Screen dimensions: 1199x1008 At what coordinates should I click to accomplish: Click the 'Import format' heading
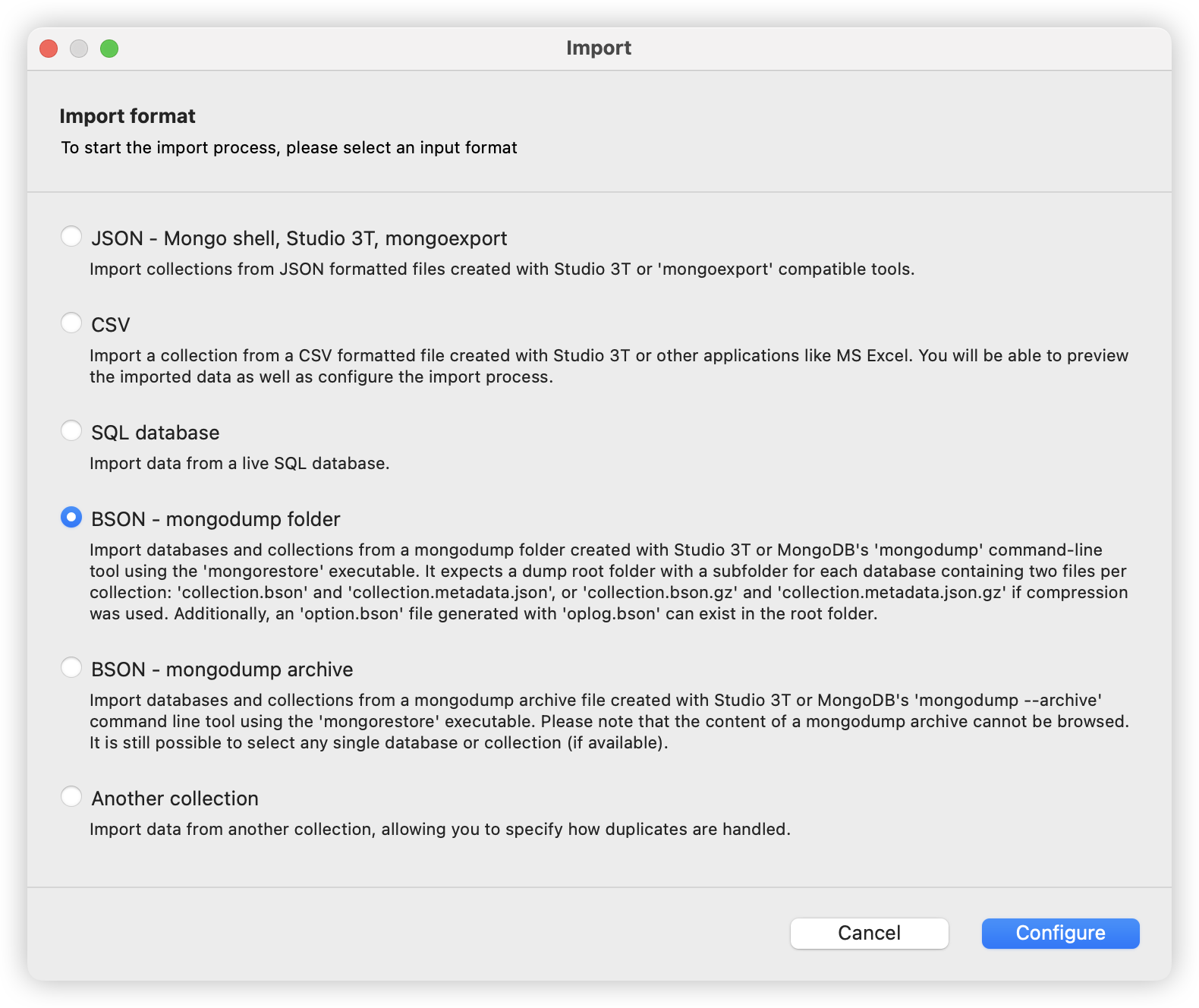[127, 116]
